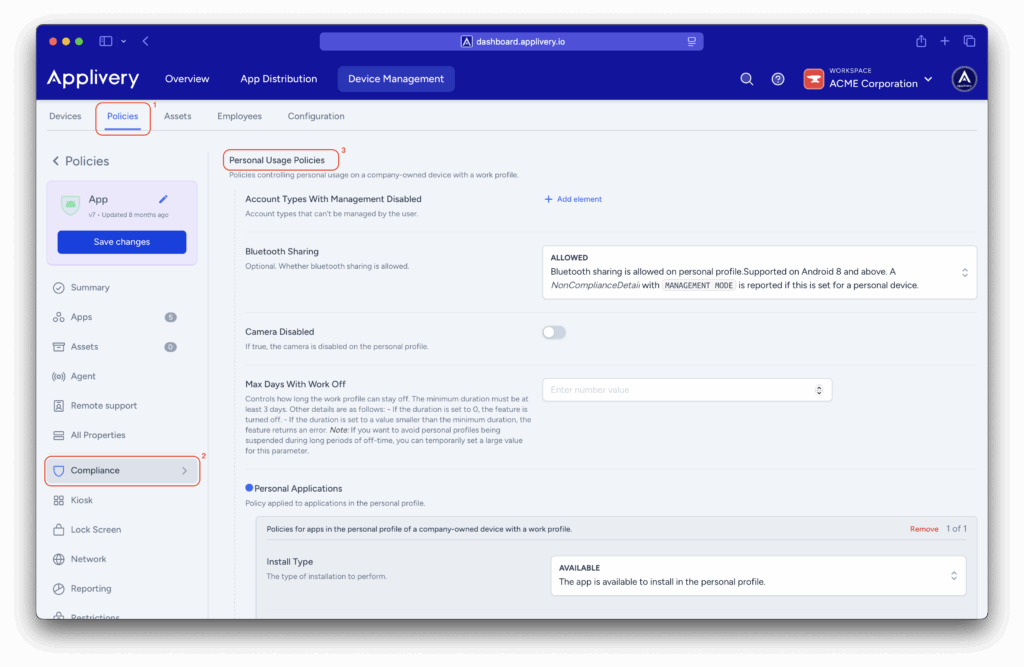Open a new Safari tab with plus icon
This screenshot has width=1024, height=667.
(945, 41)
